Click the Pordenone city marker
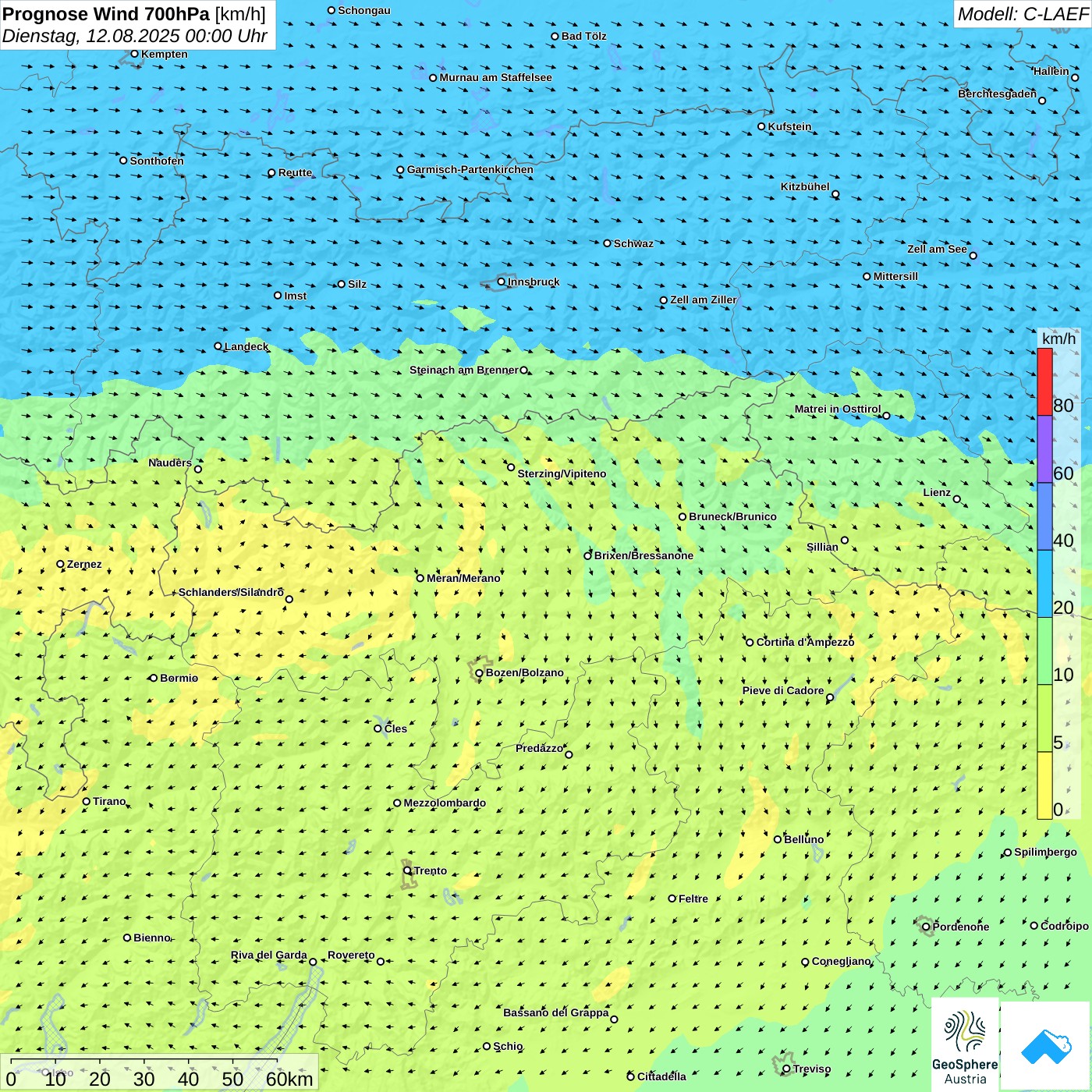1092x1092 pixels. [x=927, y=927]
